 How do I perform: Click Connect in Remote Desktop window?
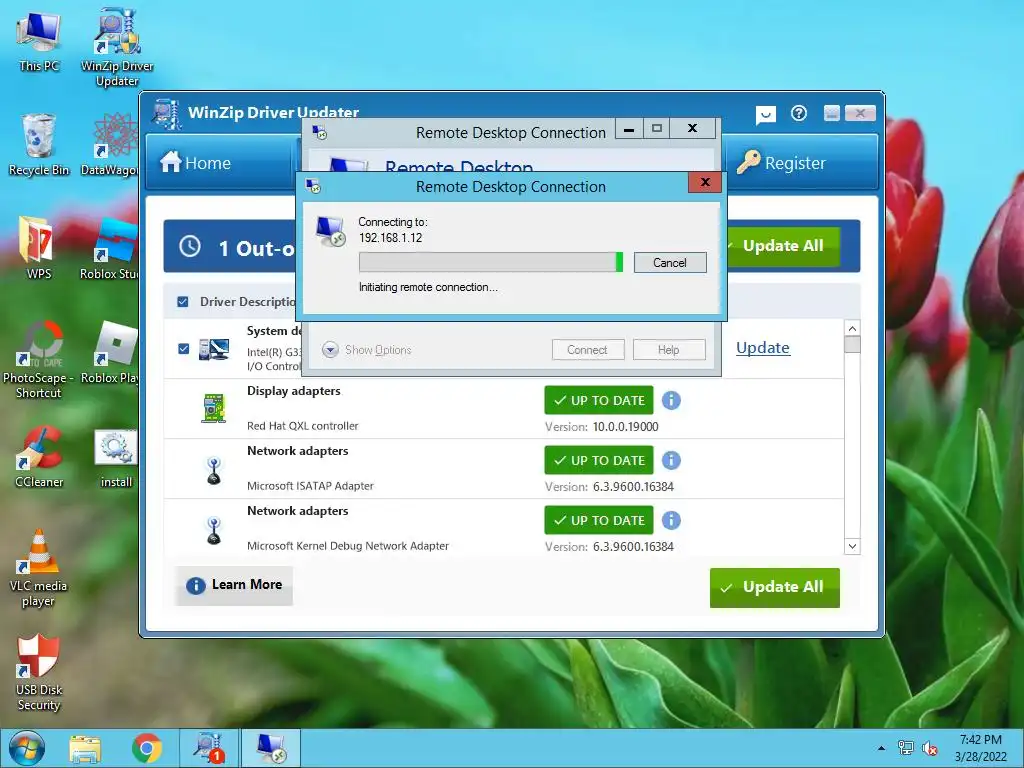point(587,350)
